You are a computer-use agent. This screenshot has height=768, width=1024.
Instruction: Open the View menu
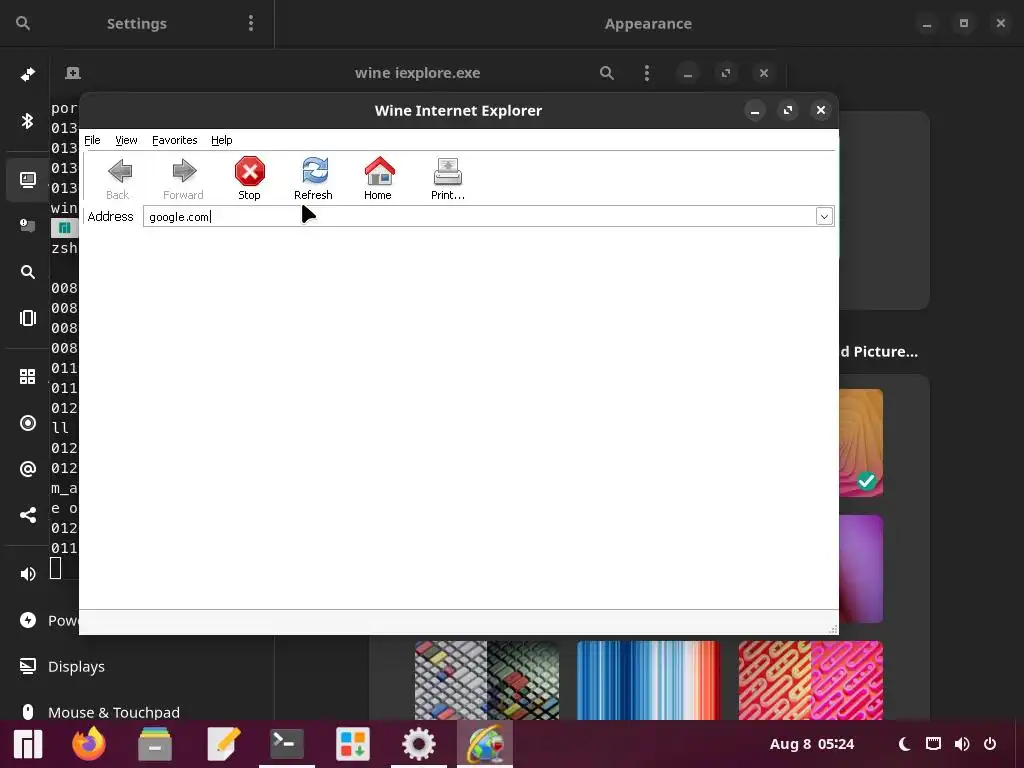126,140
